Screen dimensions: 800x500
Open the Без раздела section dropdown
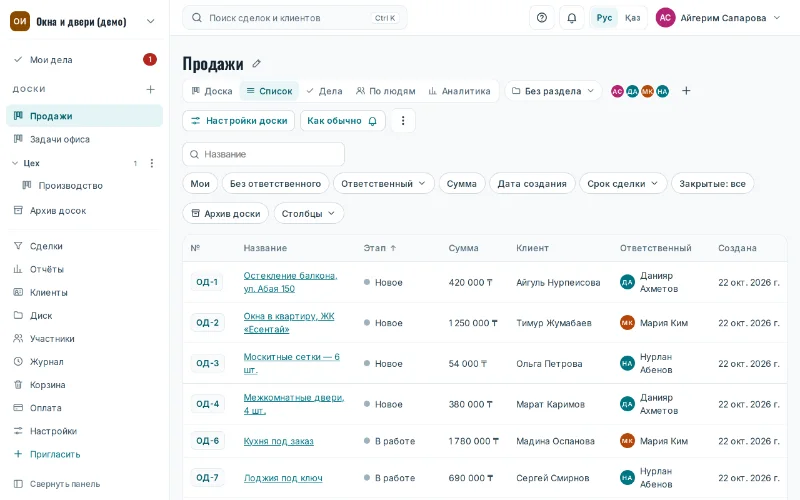click(x=553, y=91)
